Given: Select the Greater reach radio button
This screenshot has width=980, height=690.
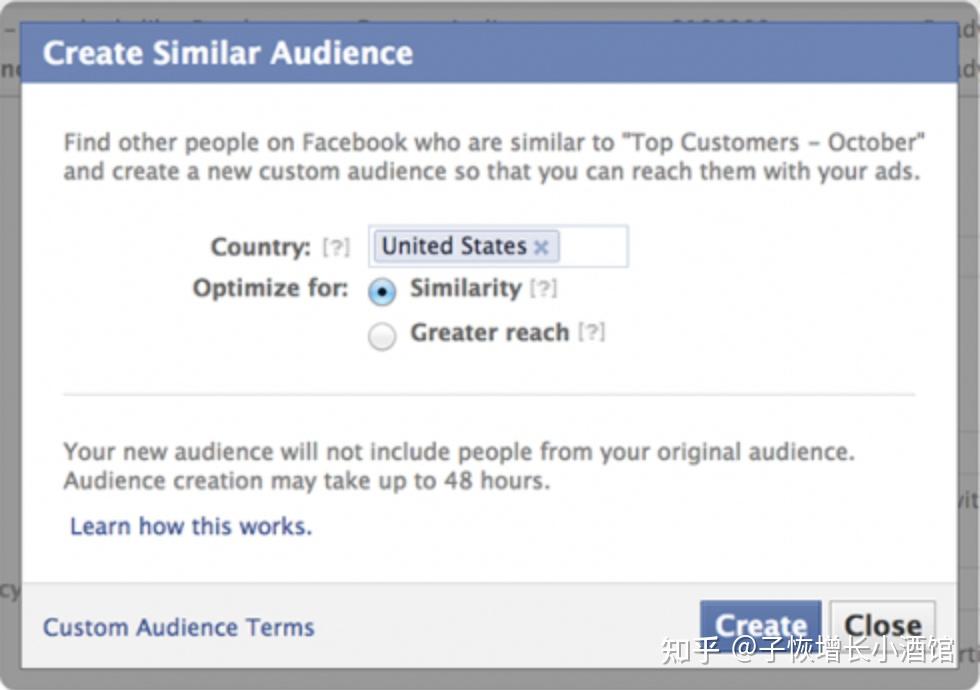Looking at the screenshot, I should click(x=382, y=336).
